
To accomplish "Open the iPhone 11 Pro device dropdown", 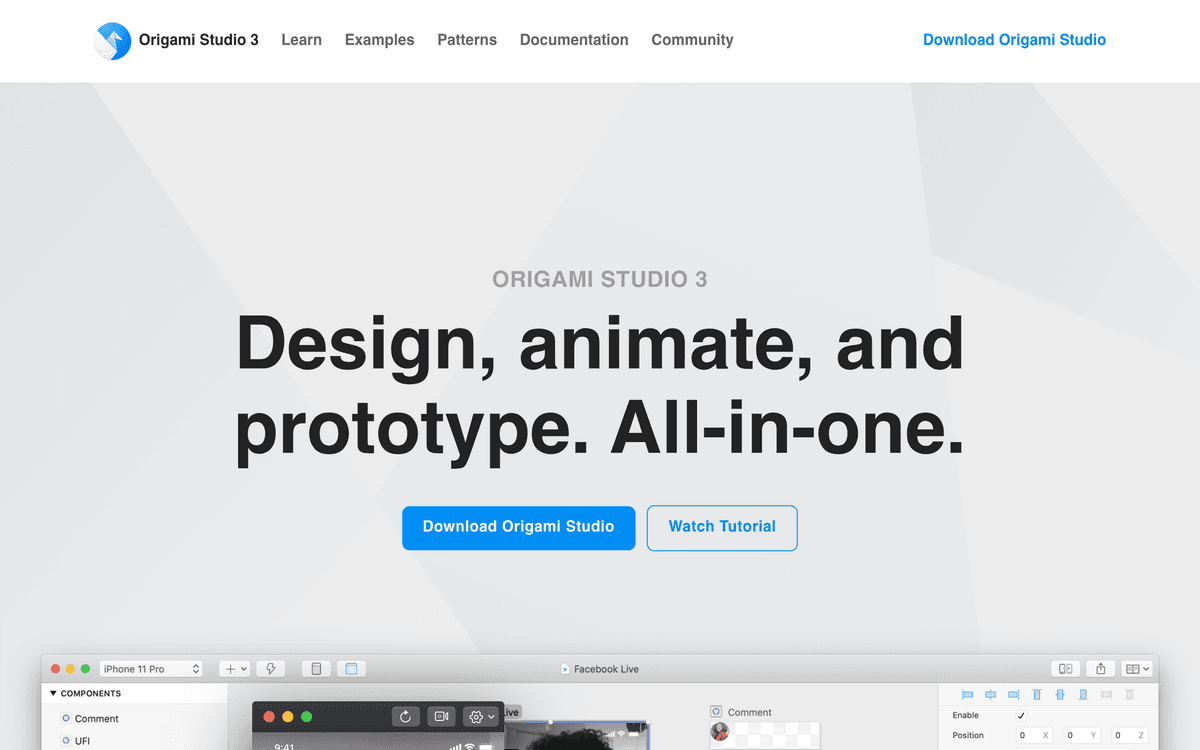I will (151, 669).
